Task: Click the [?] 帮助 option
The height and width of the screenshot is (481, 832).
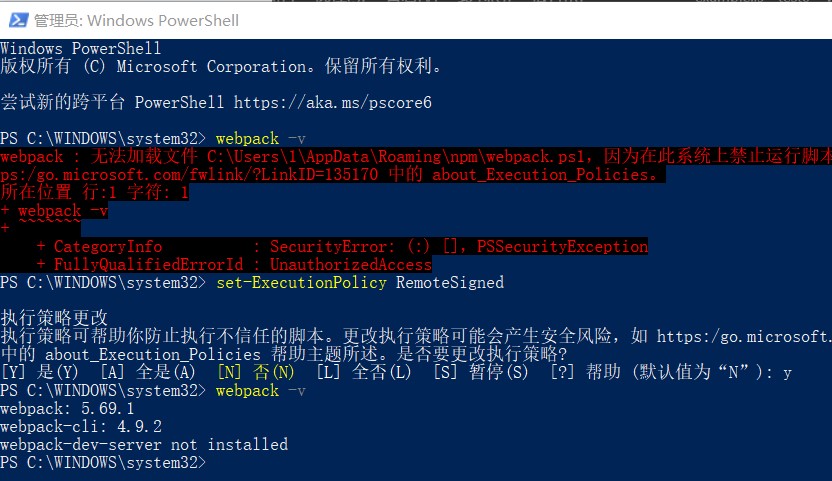Action: (585, 372)
